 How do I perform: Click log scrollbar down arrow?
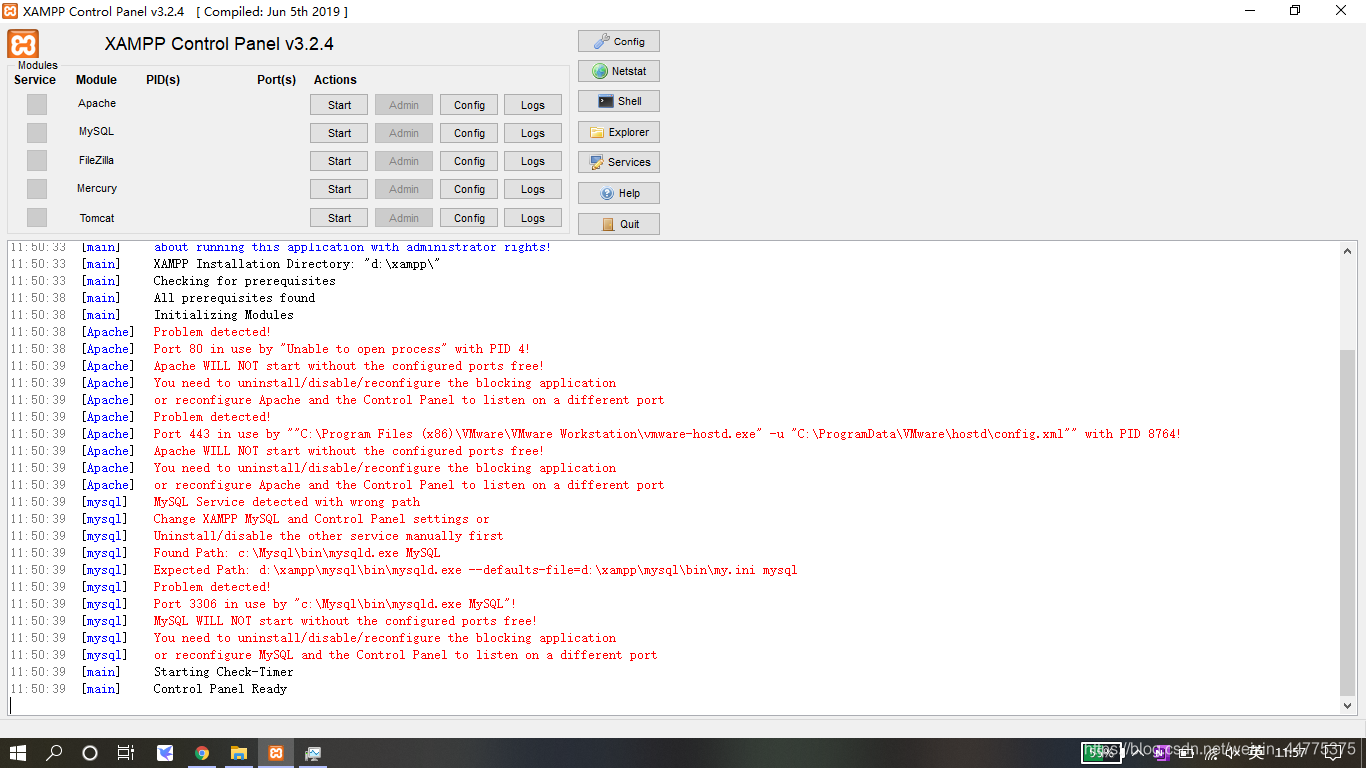[x=1347, y=706]
